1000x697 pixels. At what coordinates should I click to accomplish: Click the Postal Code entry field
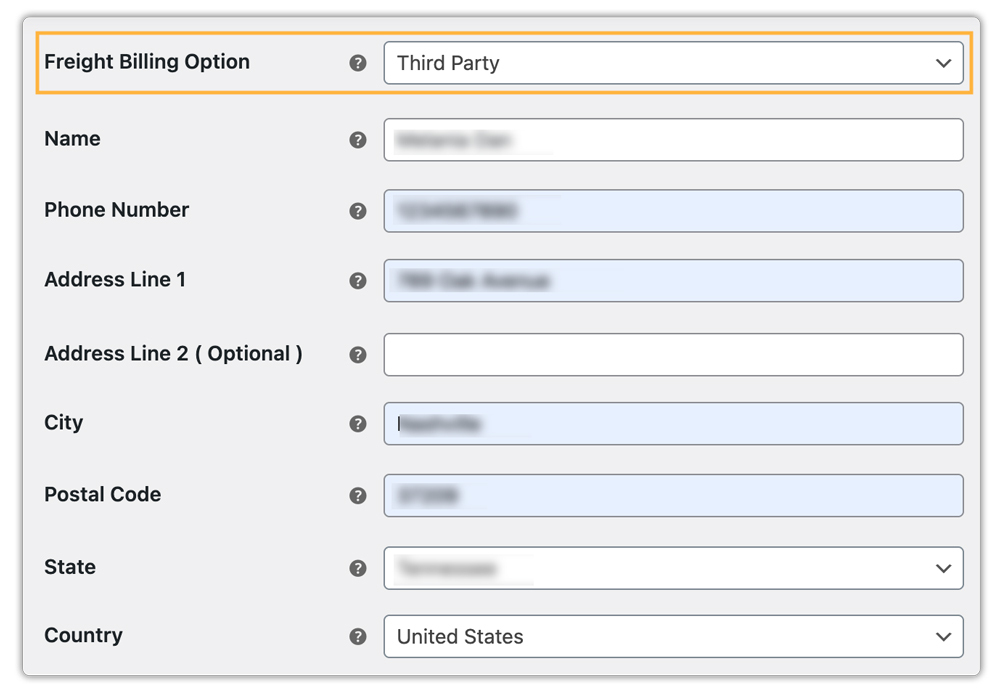pos(674,495)
